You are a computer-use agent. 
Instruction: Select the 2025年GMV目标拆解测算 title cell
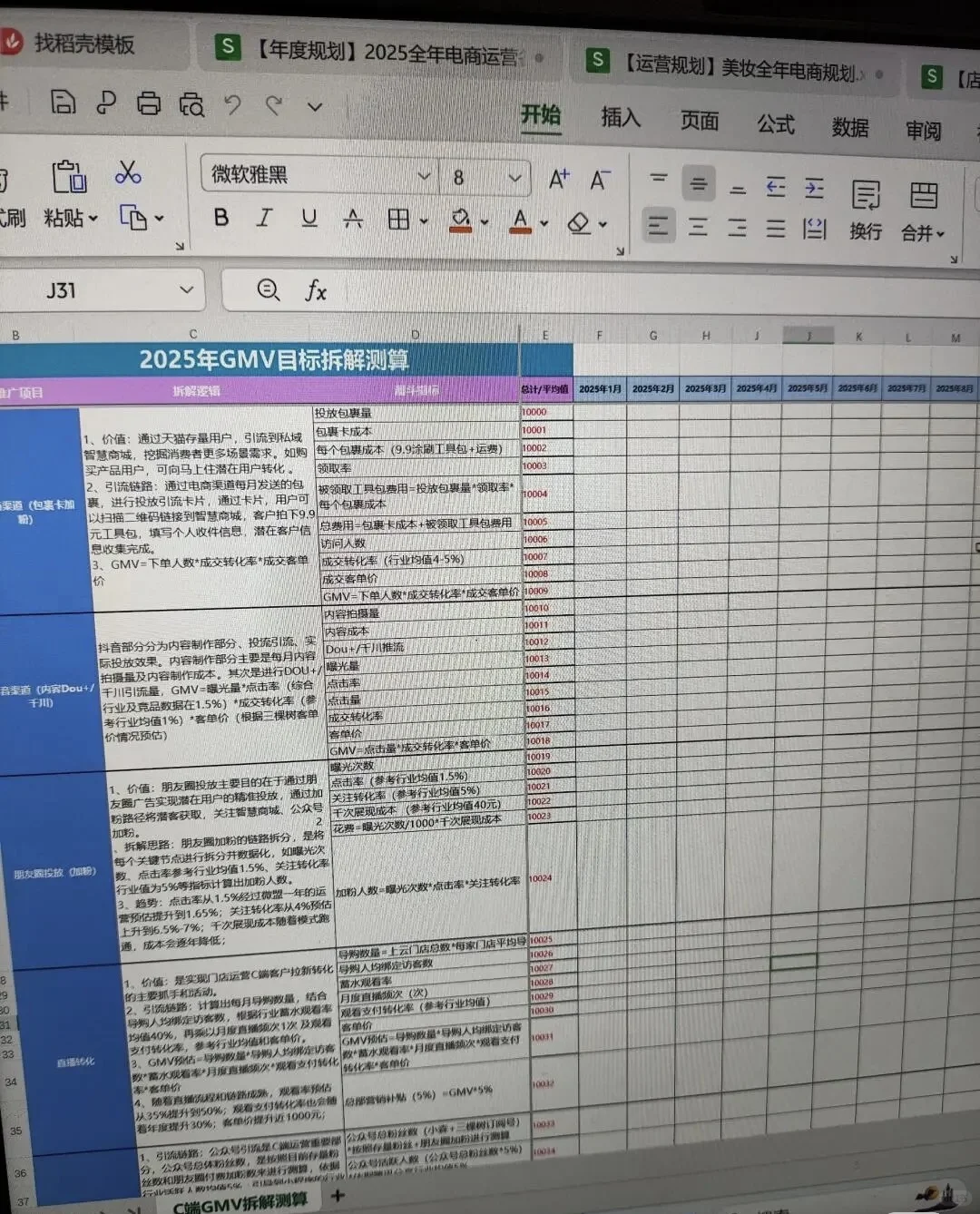click(274, 360)
